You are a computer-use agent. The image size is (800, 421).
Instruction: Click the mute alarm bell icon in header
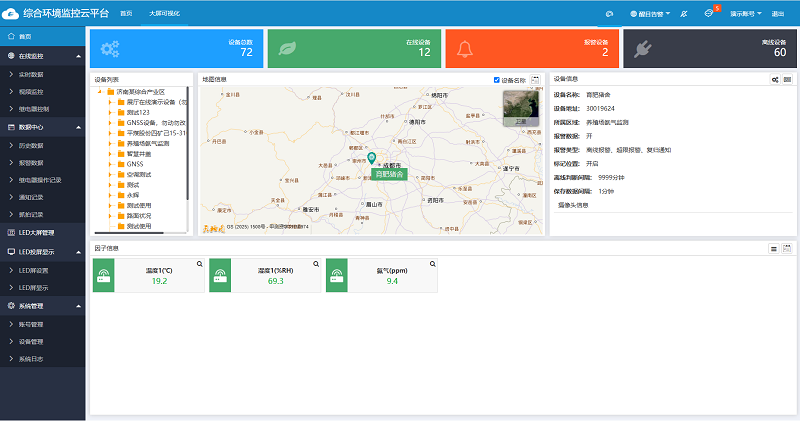click(683, 14)
